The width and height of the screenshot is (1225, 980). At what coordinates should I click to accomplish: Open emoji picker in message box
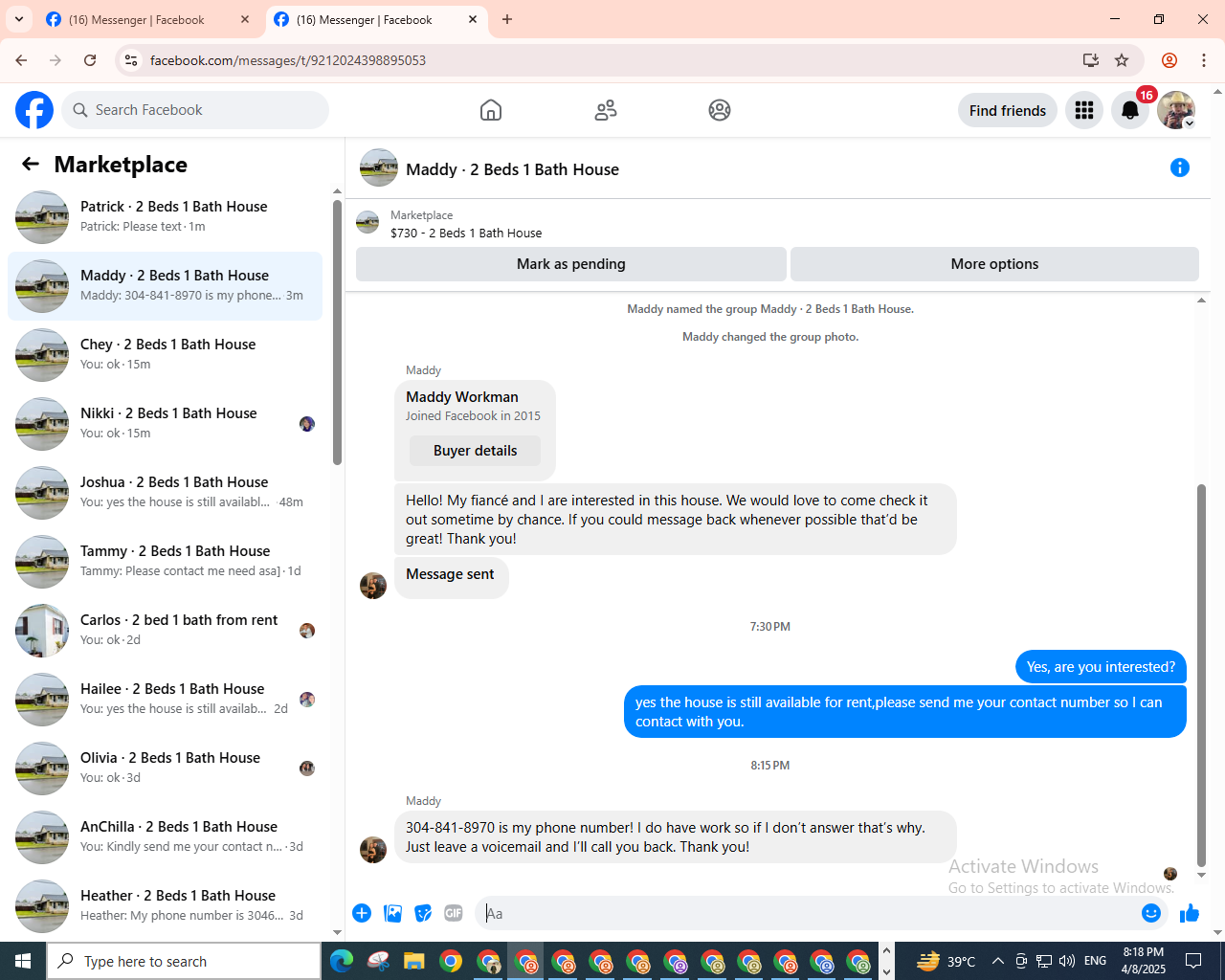[x=1151, y=913]
